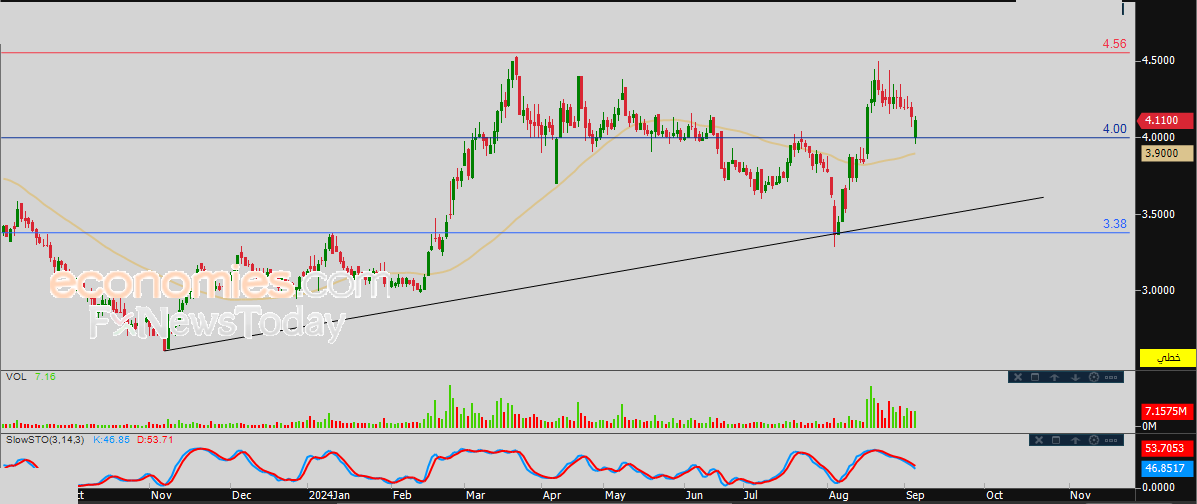
Task: Click the Nov 2024 date axis label
Action: pyautogui.click(x=1079, y=495)
